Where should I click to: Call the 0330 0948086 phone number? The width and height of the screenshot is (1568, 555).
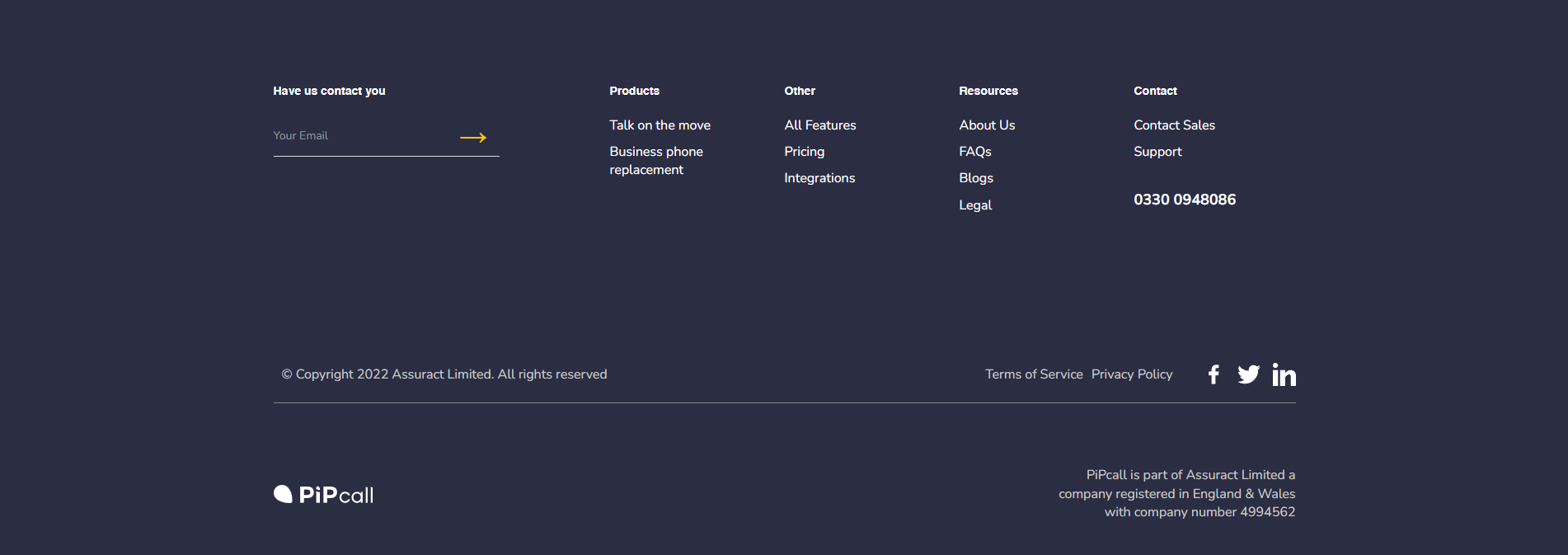1185,200
